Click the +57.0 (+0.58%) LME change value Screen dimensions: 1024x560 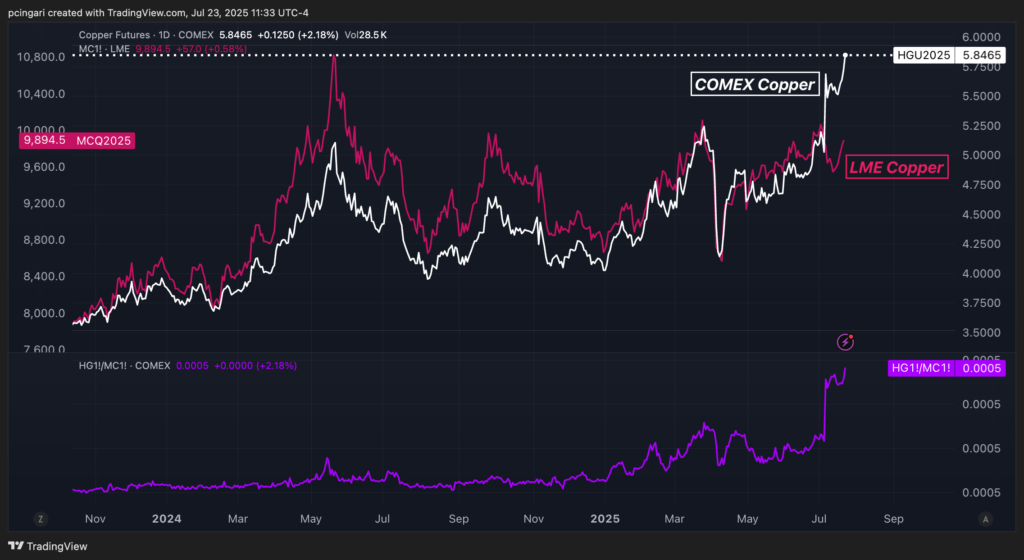click(x=212, y=49)
